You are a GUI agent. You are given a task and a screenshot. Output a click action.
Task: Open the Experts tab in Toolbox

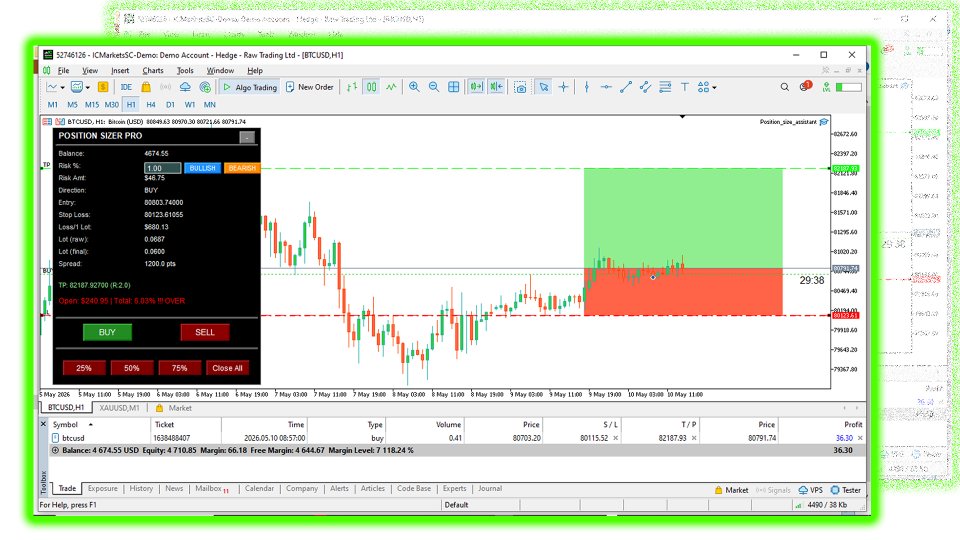(x=454, y=489)
